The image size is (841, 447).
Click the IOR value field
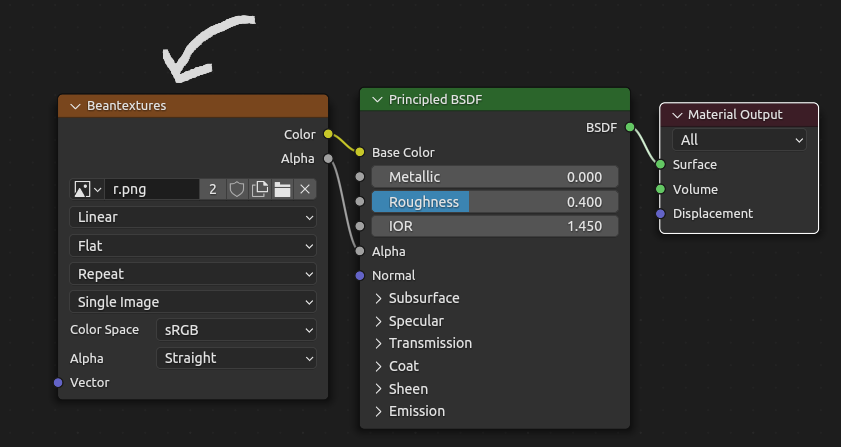[x=495, y=226]
